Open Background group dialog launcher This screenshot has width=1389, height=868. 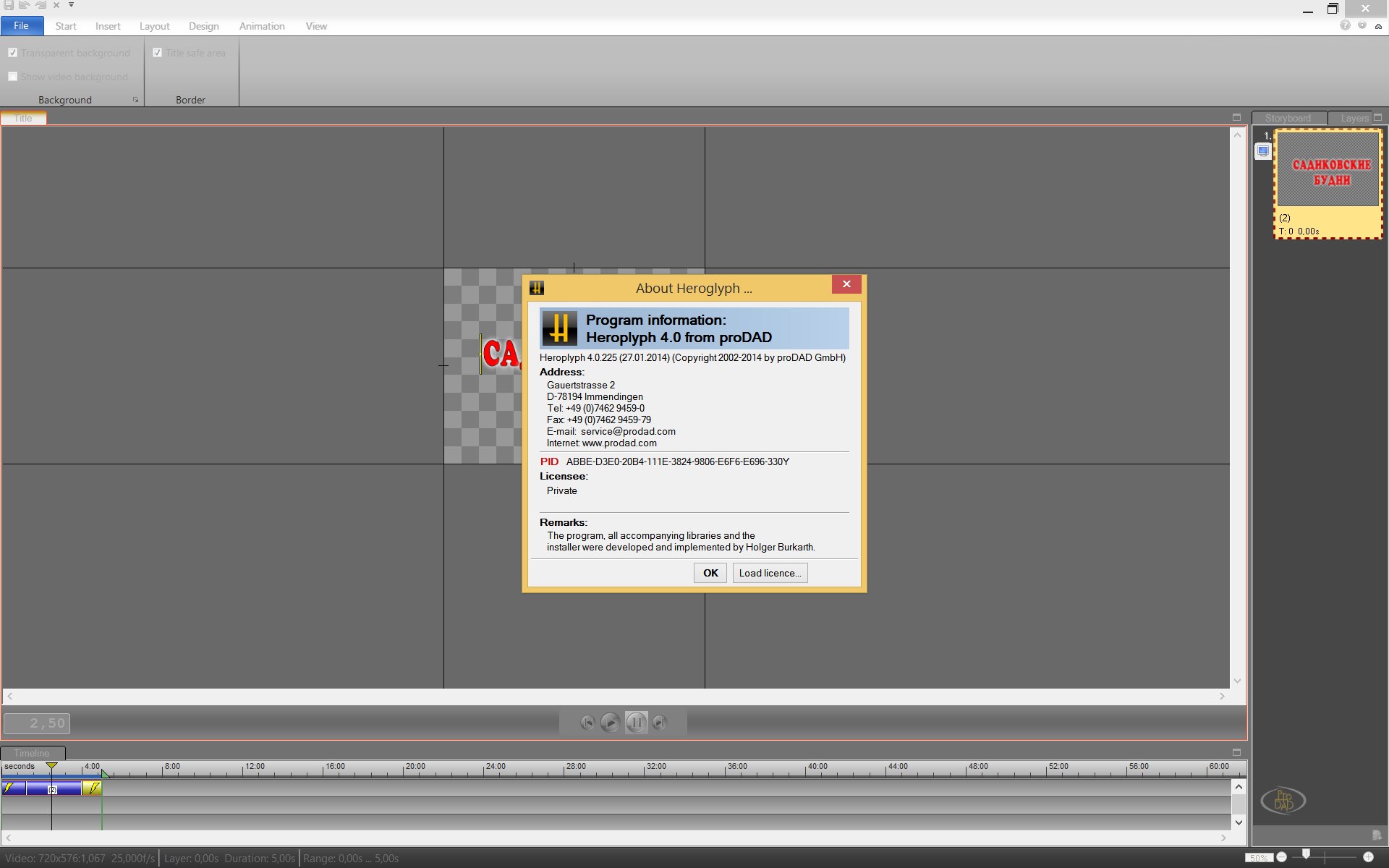tap(136, 100)
